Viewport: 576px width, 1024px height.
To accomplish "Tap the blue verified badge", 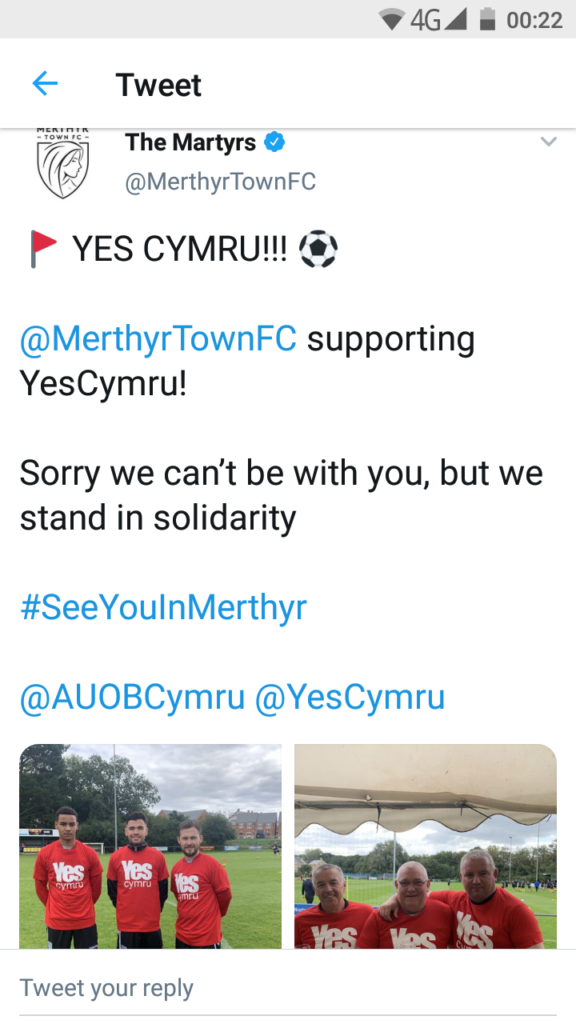I will (x=274, y=142).
